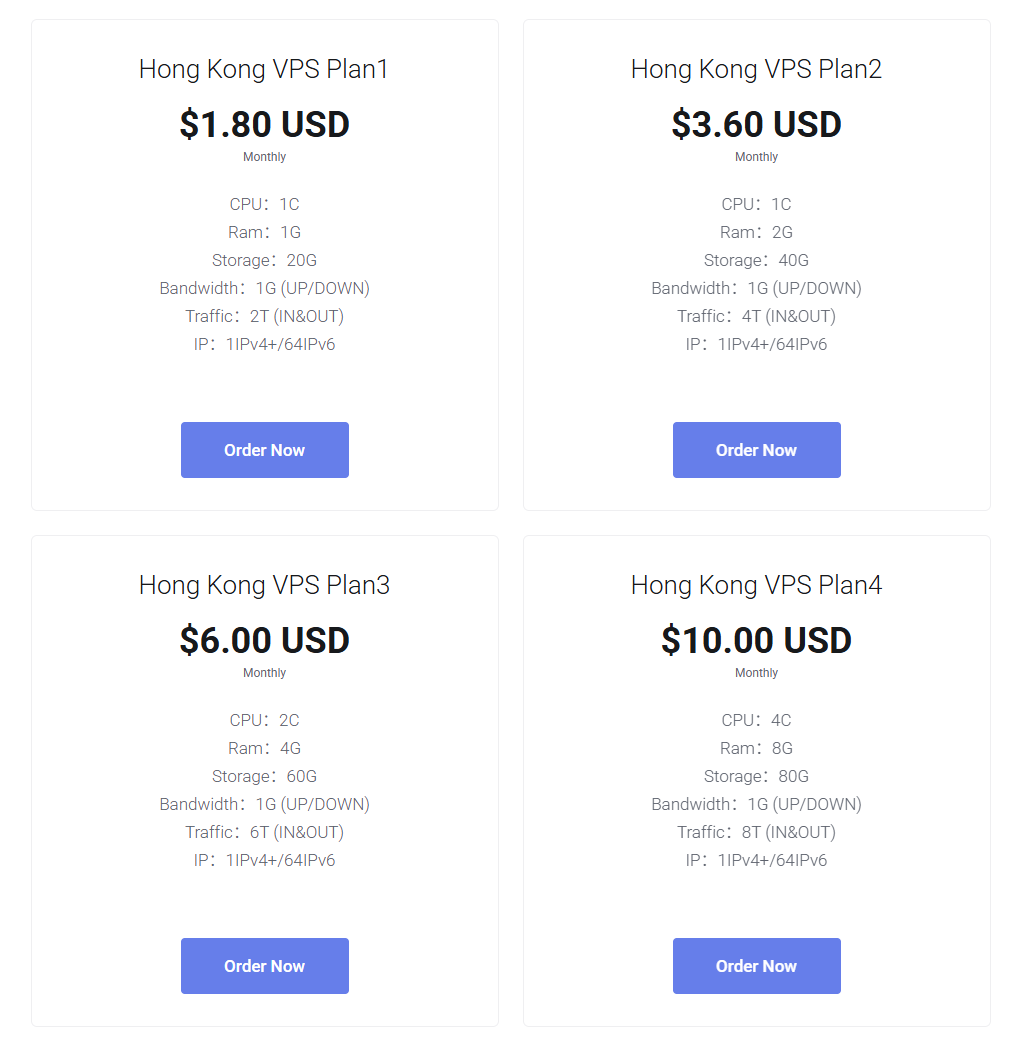The height and width of the screenshot is (1056, 1019).
Task: Click Plan1's Storage: 20G line
Action: [x=264, y=260]
